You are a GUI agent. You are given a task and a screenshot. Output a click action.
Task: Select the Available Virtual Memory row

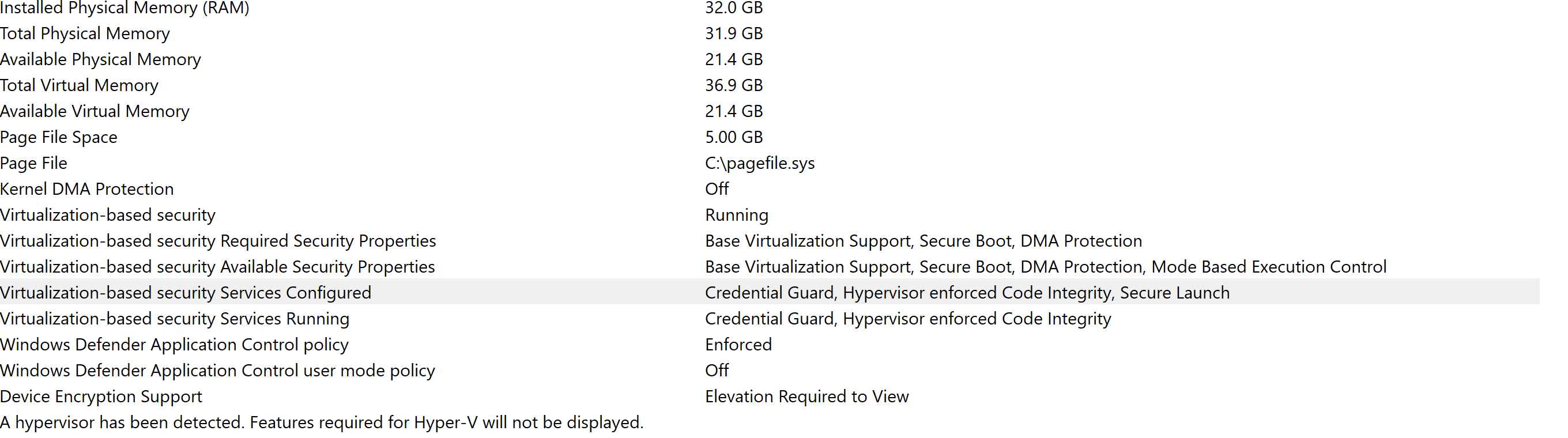click(x=95, y=111)
